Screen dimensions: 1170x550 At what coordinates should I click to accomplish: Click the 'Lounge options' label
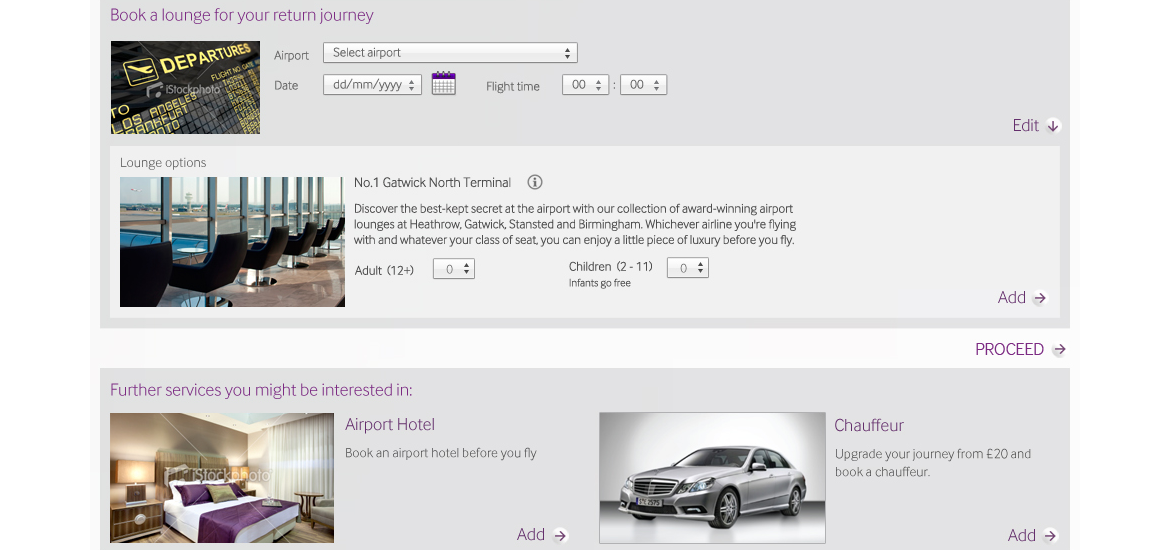(x=163, y=163)
